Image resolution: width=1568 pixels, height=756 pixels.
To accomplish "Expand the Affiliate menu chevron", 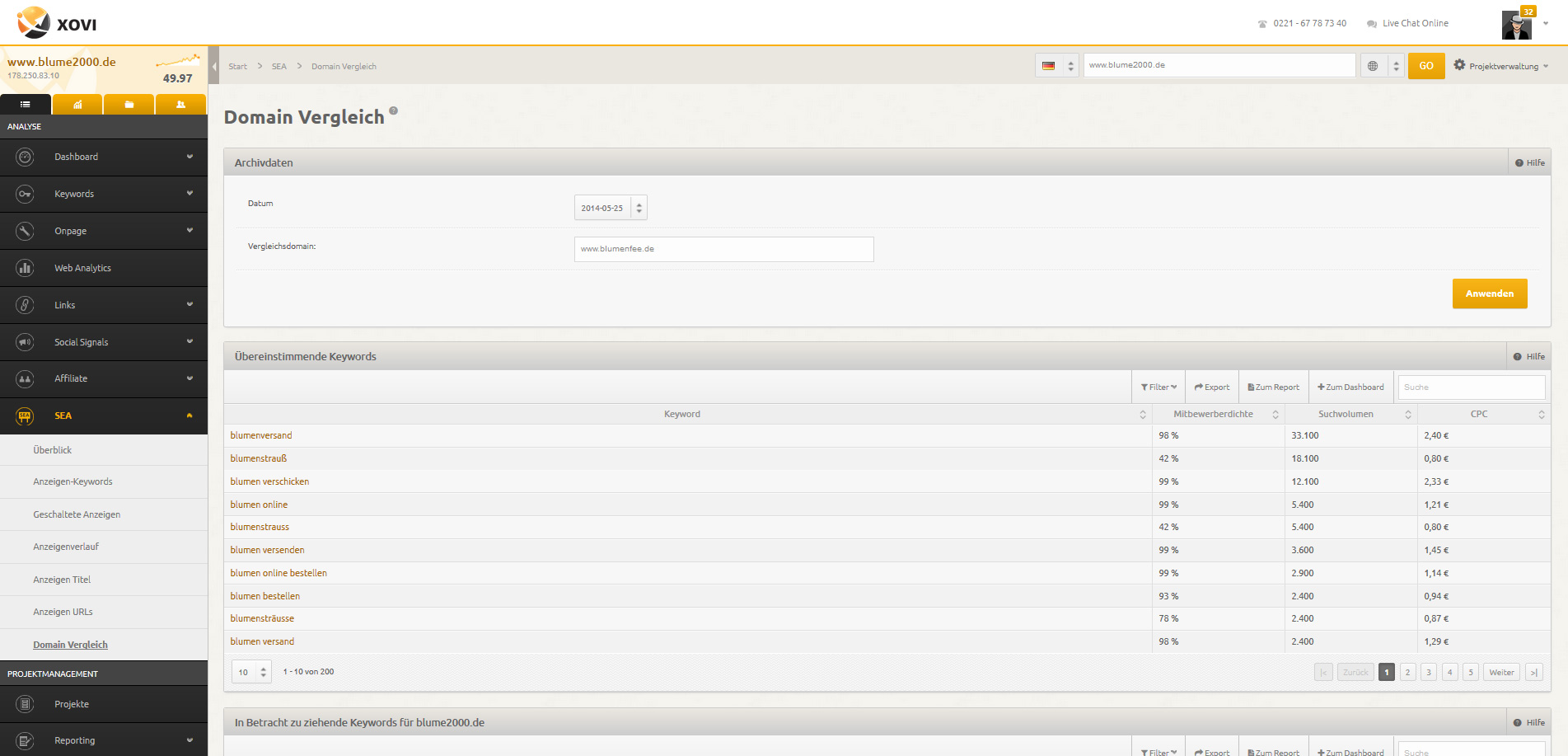I will click(190, 378).
